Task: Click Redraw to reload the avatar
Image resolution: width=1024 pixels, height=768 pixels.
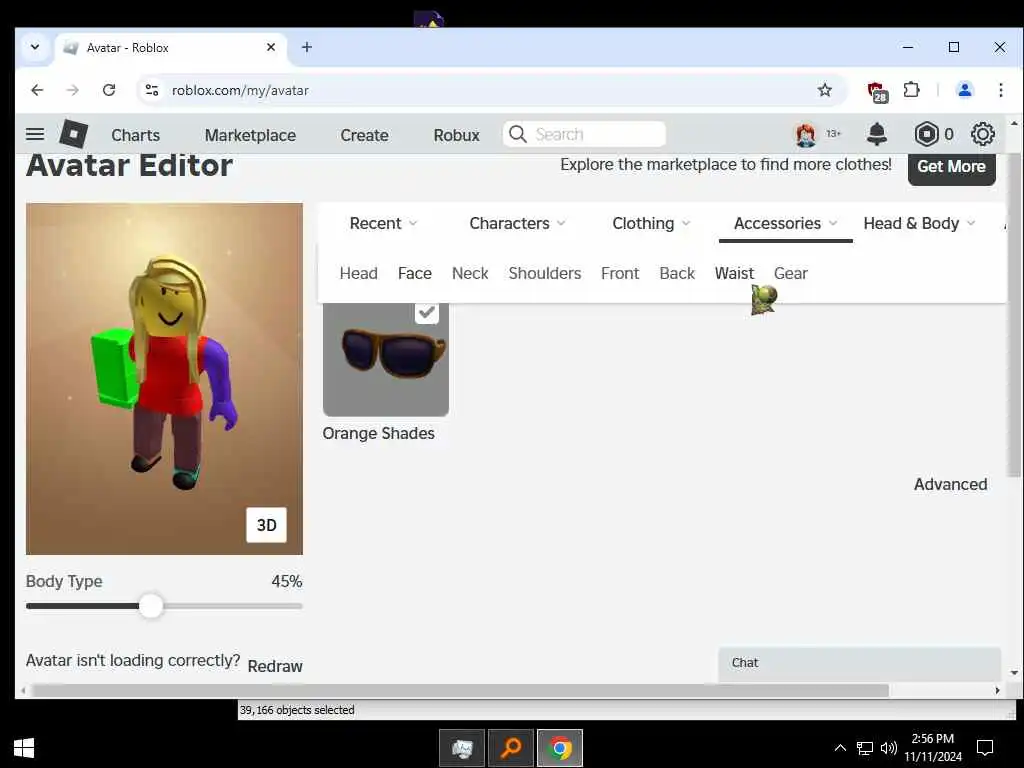Action: pyautogui.click(x=275, y=666)
